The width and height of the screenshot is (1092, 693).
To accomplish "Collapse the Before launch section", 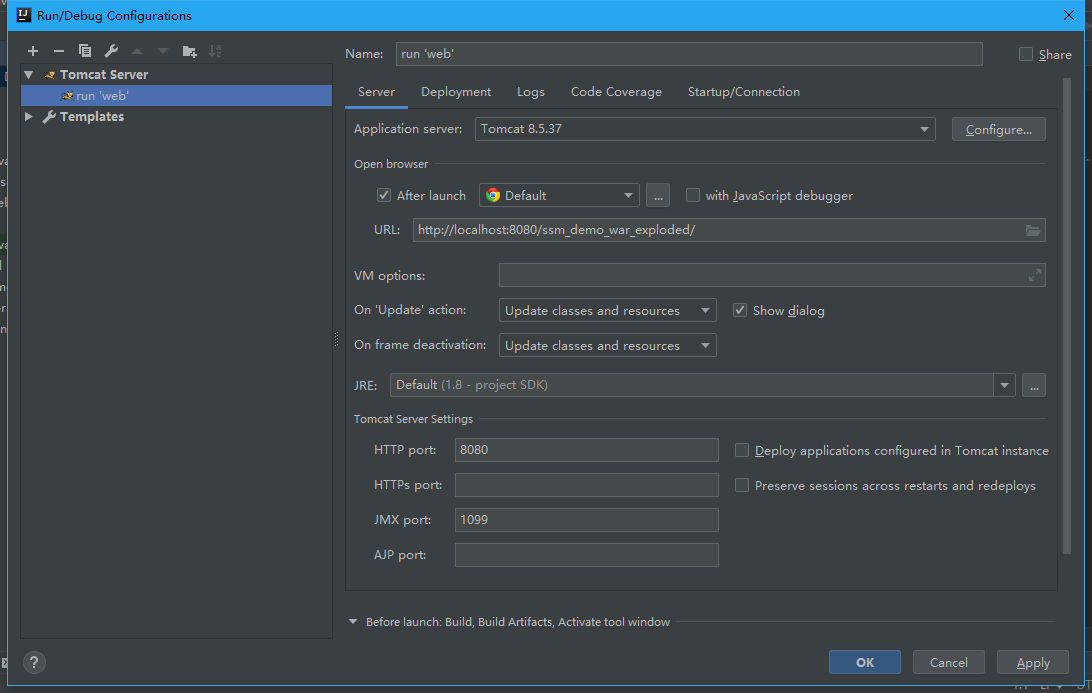I will click(x=353, y=622).
